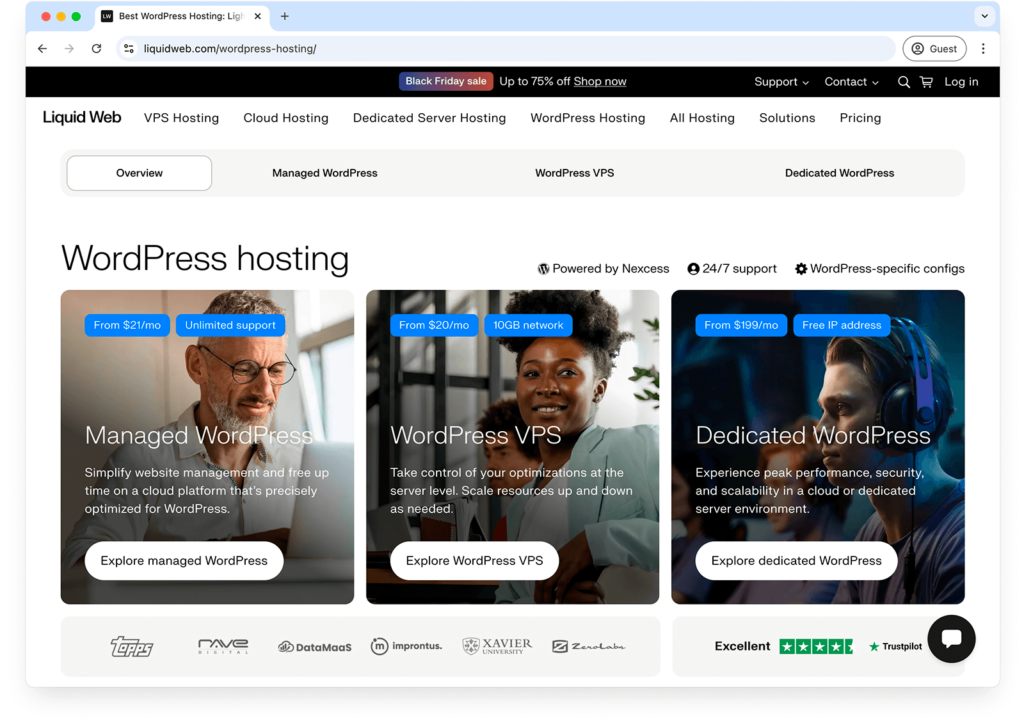Viewport: 1024px width, 721px height.
Task: Close the Best WordPress Hosting tab
Action: click(258, 16)
